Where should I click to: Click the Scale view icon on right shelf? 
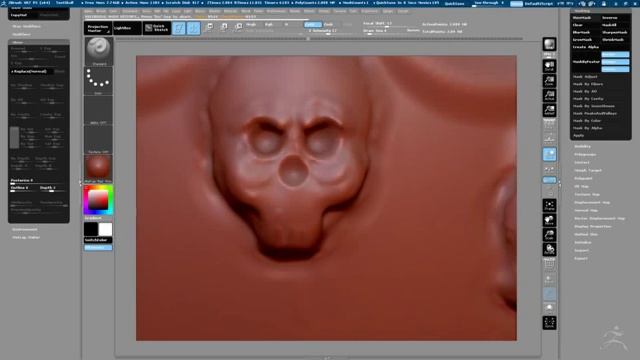549,235
